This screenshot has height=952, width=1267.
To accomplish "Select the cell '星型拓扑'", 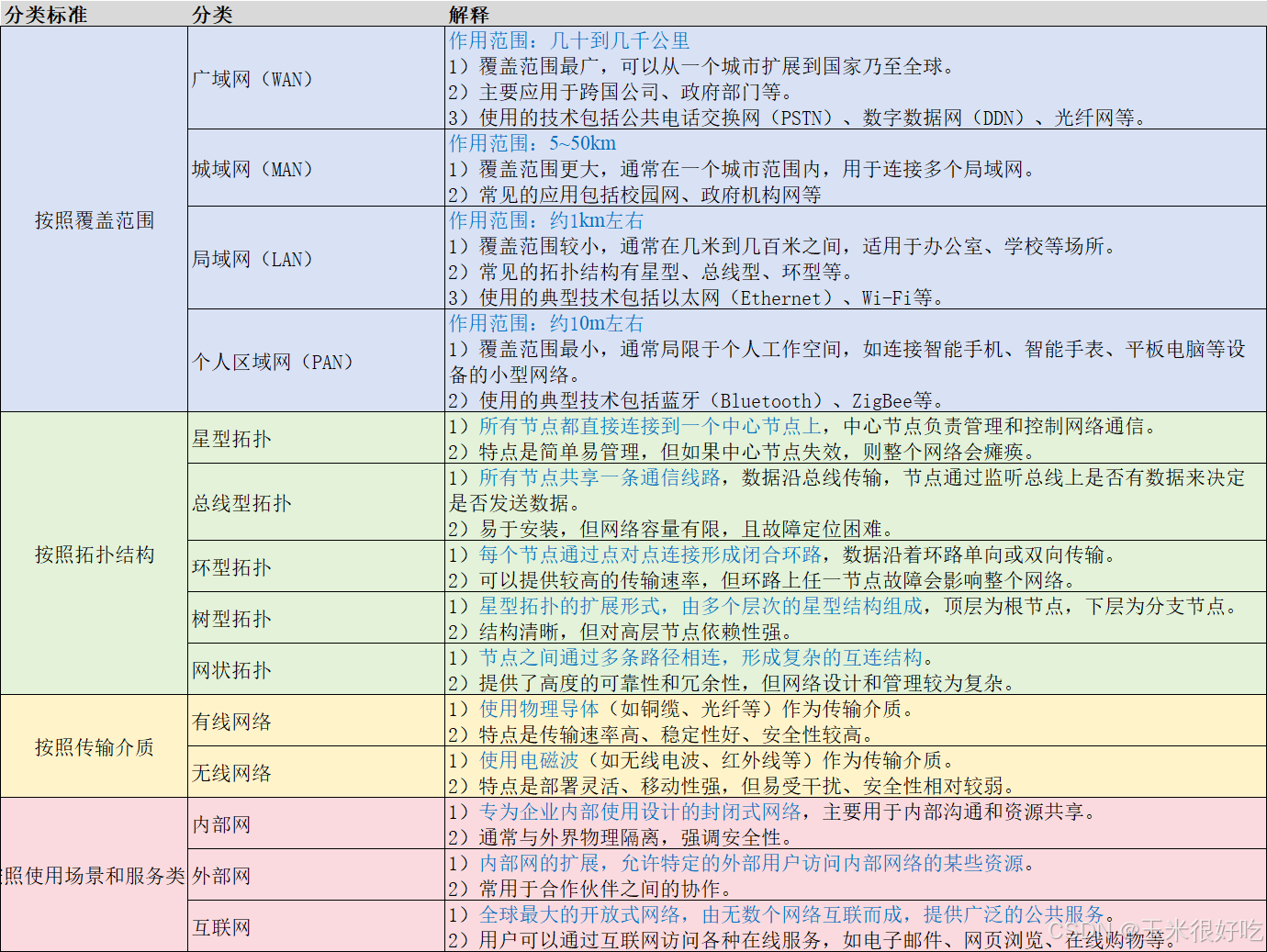I will click(316, 438).
